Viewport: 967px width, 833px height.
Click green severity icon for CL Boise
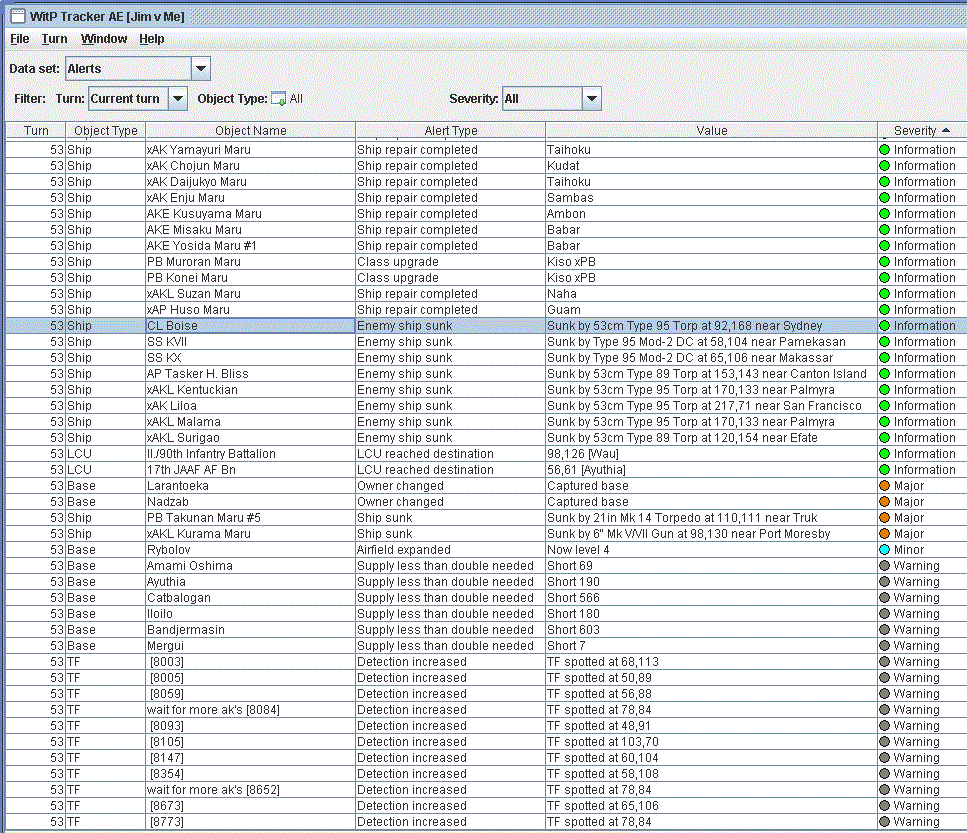pos(885,326)
